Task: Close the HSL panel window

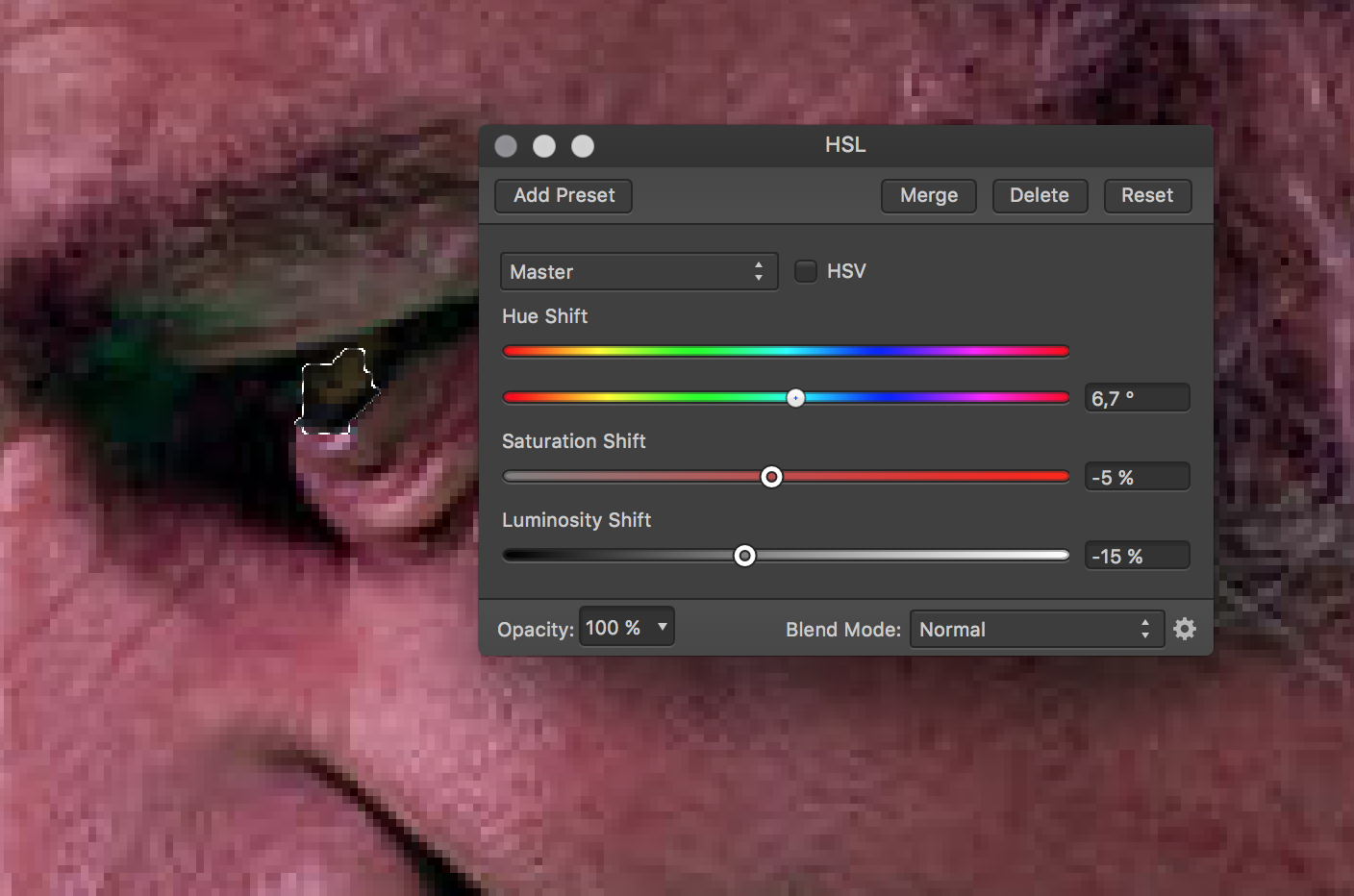Action: click(x=506, y=146)
